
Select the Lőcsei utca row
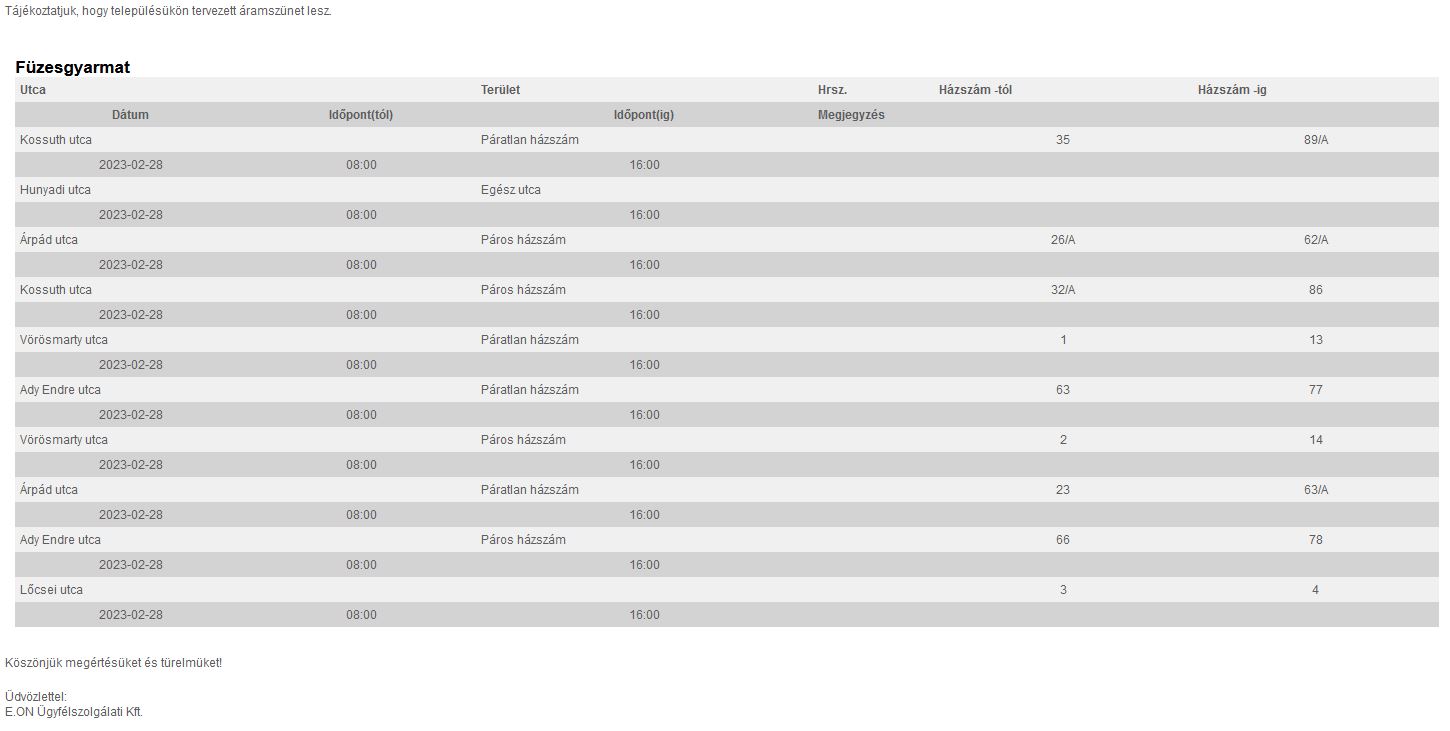[x=727, y=590]
